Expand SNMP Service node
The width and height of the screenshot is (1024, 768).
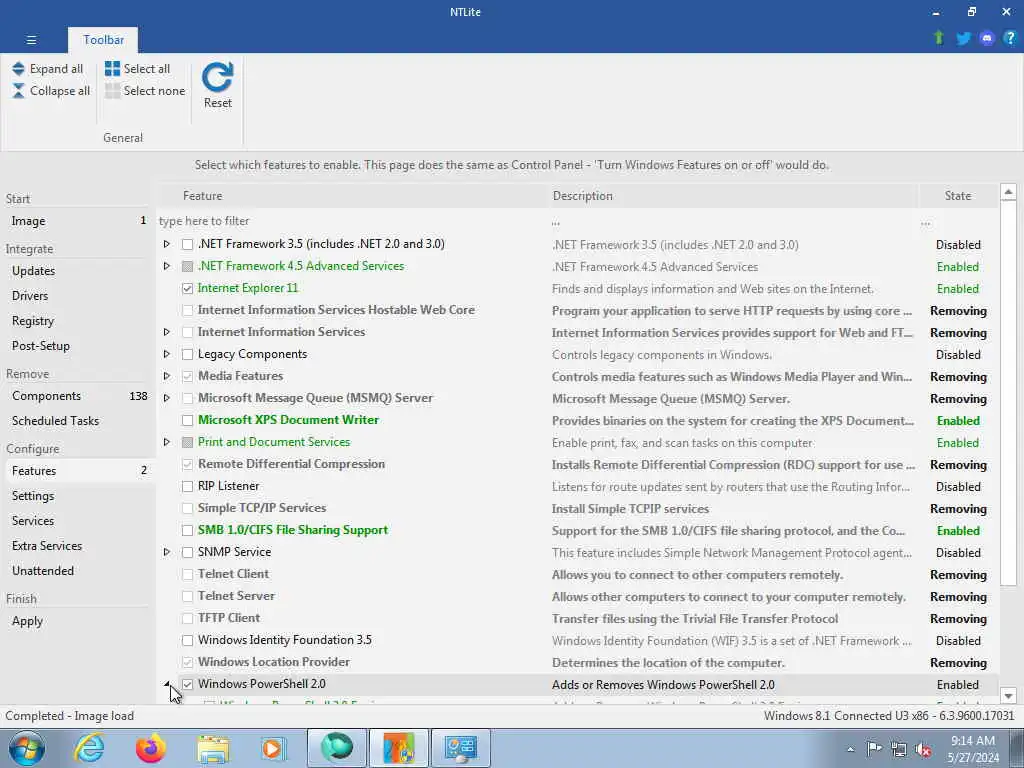point(167,552)
